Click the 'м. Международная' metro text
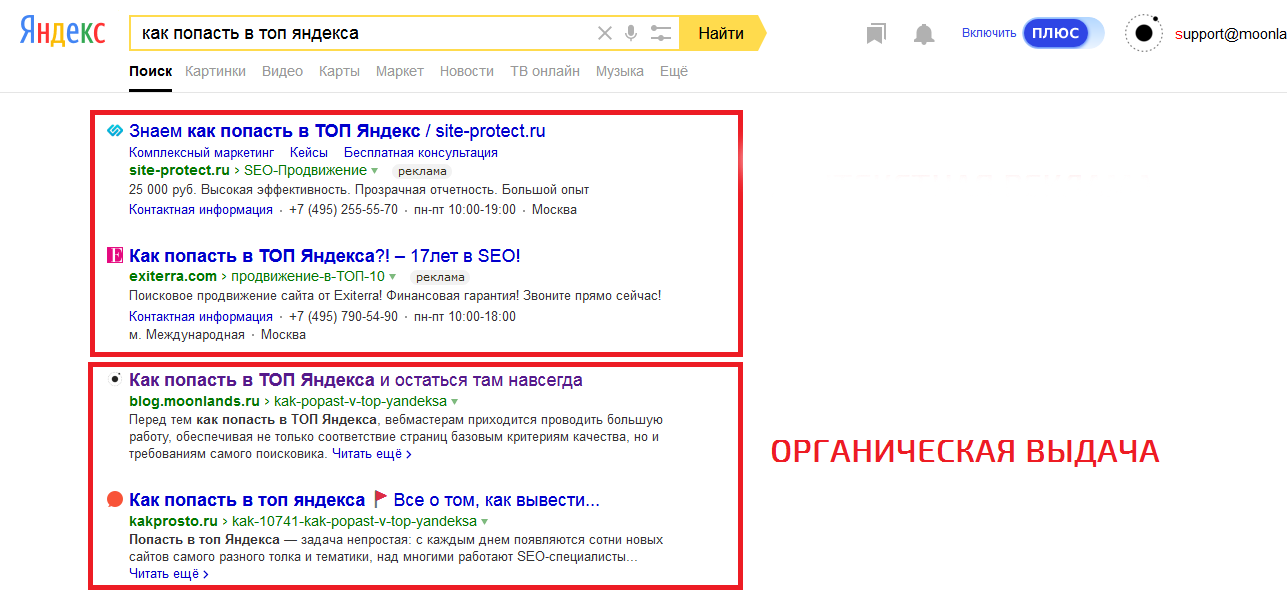 [x=187, y=335]
